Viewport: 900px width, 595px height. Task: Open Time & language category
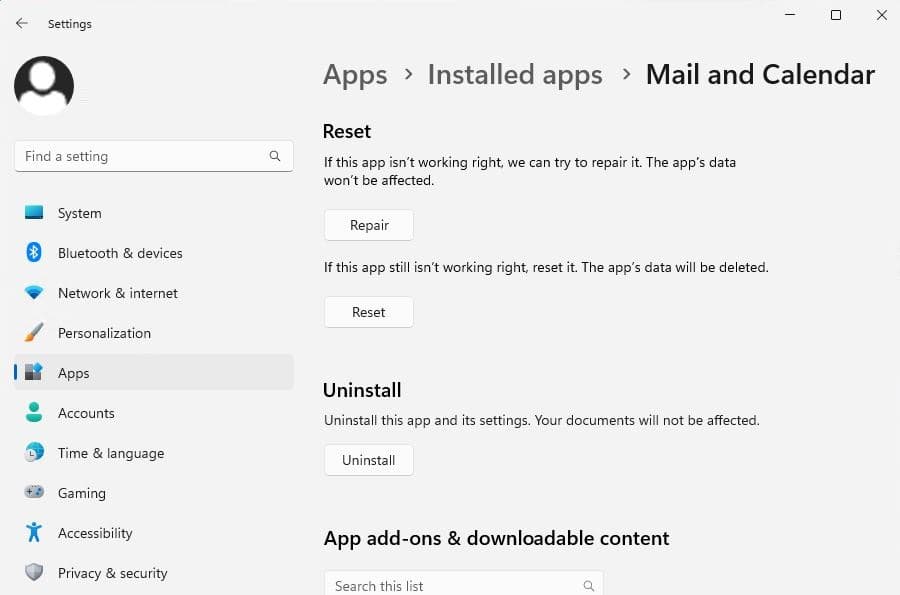tap(154, 453)
